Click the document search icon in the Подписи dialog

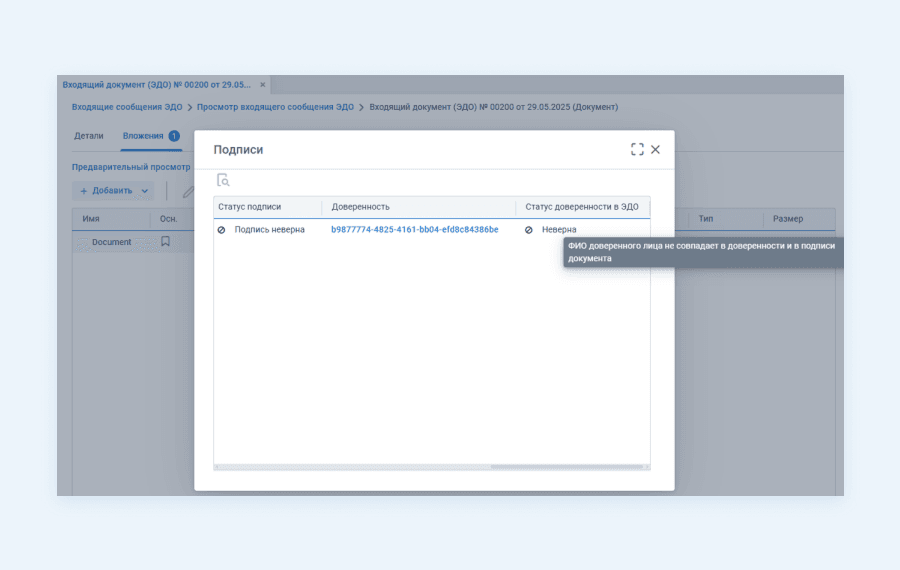click(x=223, y=180)
